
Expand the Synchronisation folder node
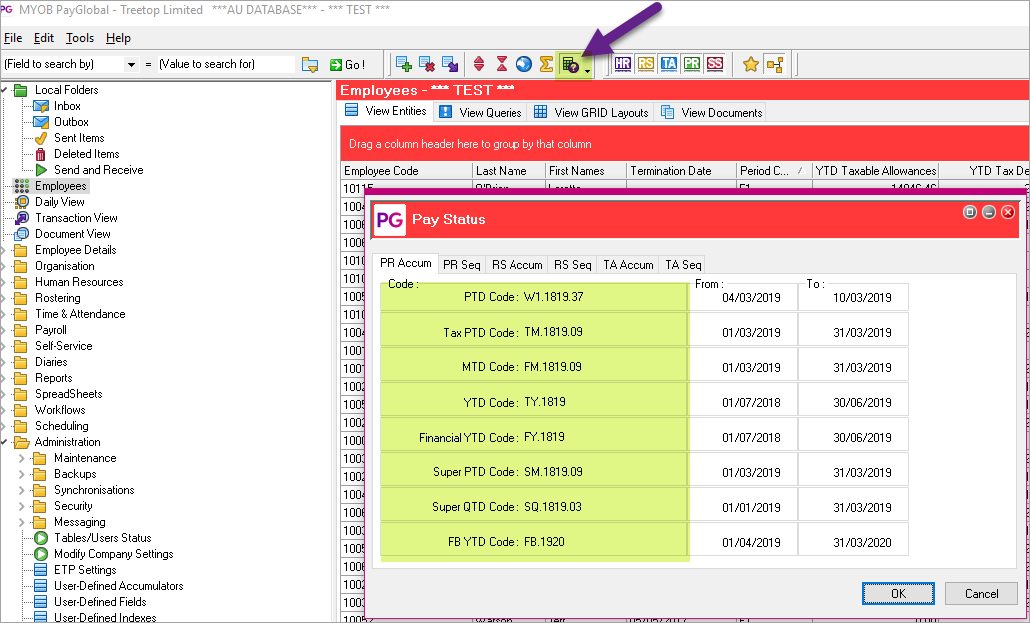(x=22, y=490)
